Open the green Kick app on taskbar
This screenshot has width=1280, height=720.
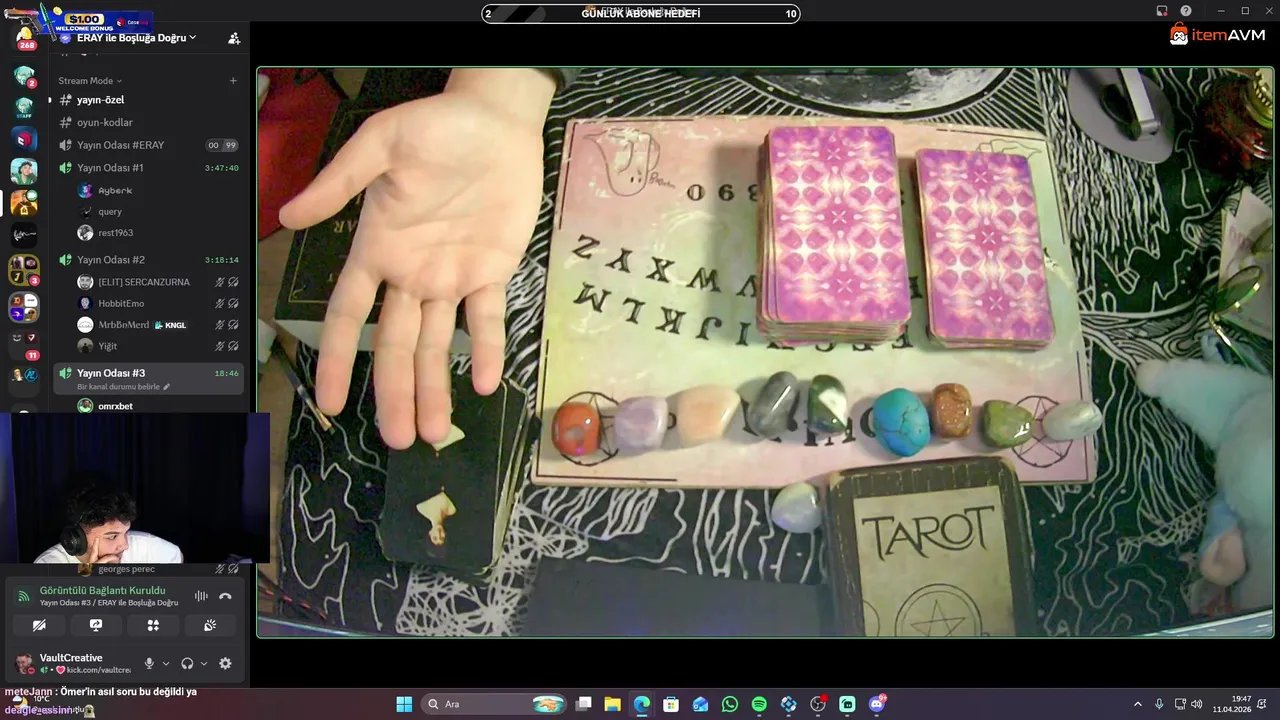pyautogui.click(x=847, y=704)
